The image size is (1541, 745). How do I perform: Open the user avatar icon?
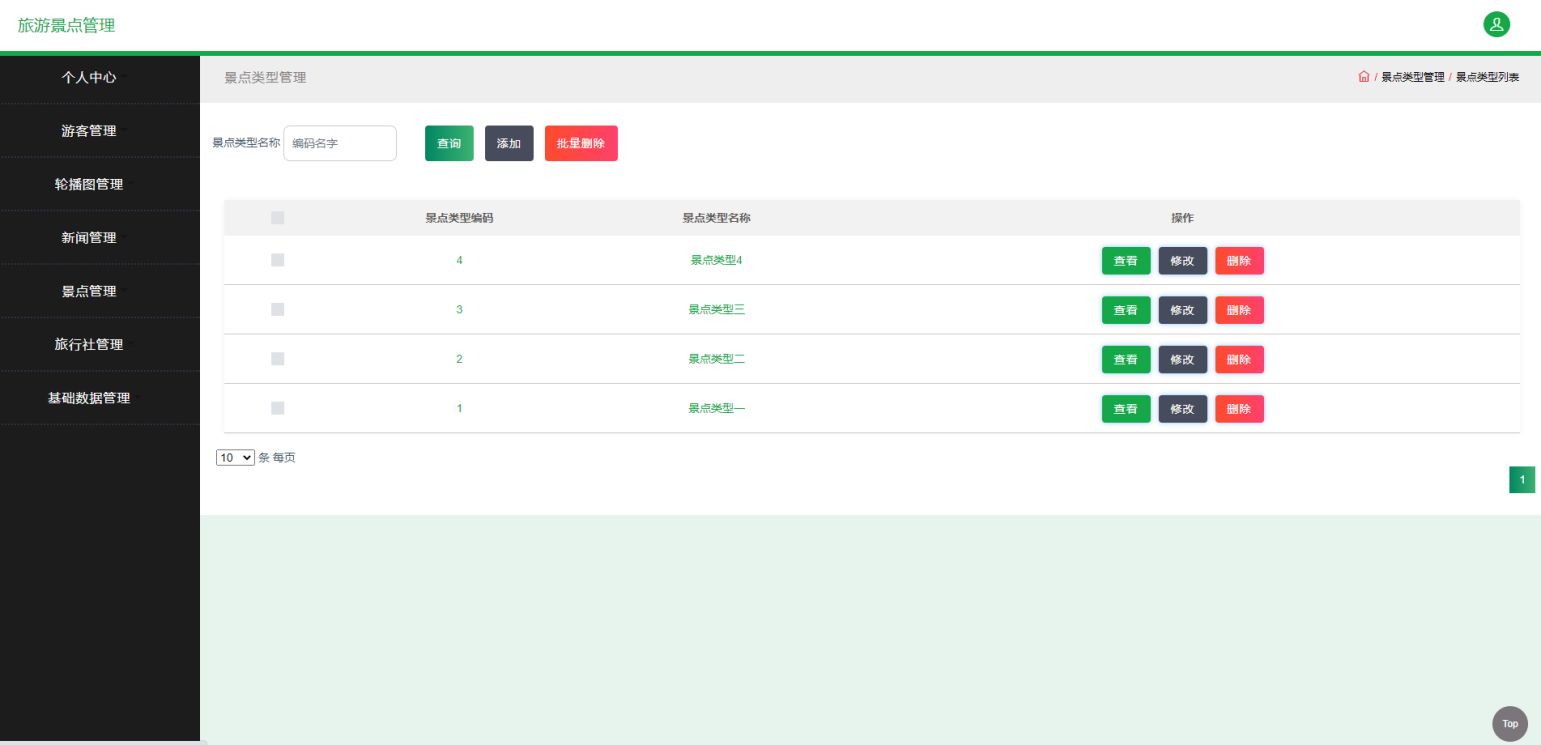click(x=1497, y=25)
